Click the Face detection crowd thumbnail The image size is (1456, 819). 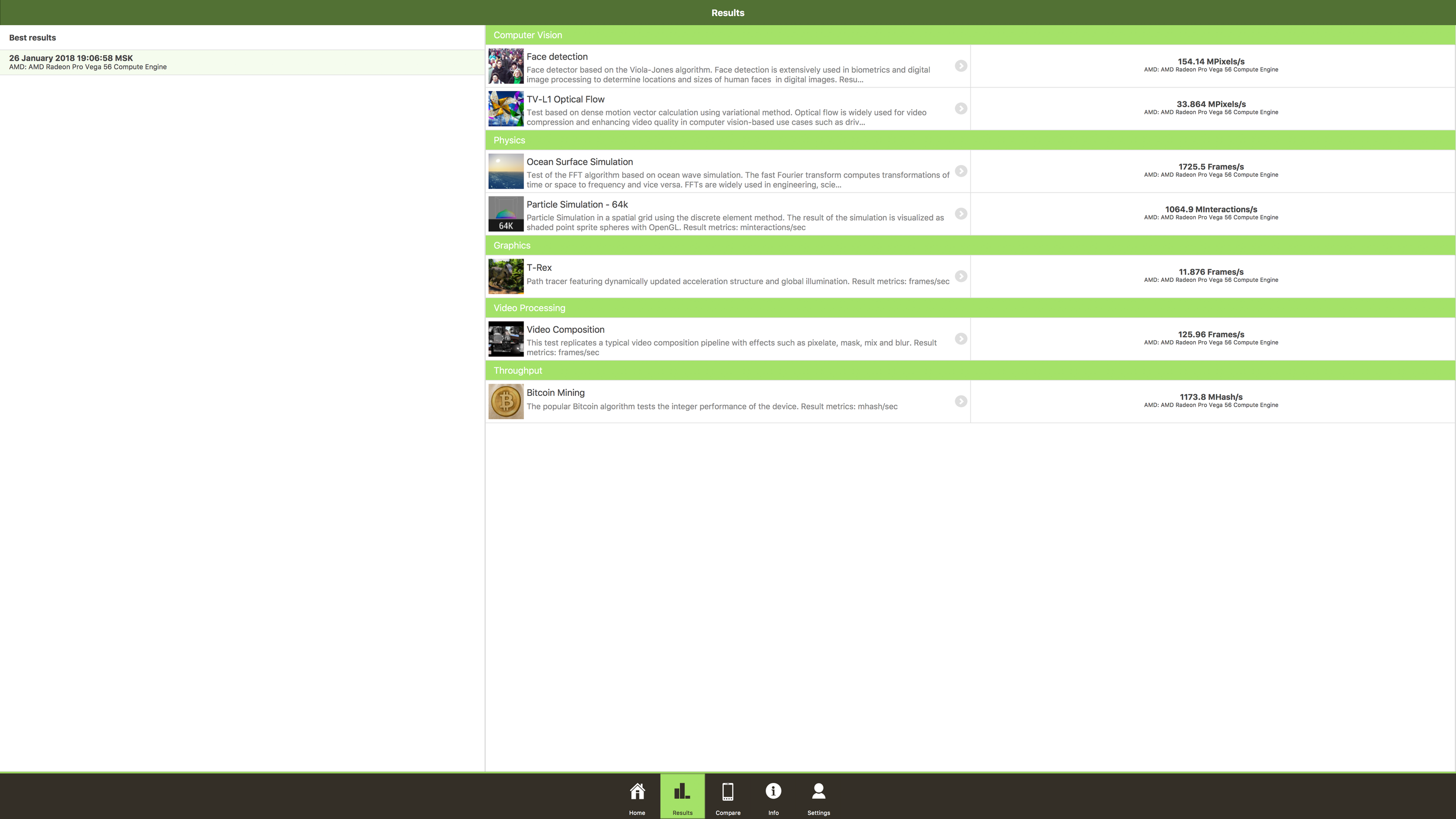click(506, 66)
